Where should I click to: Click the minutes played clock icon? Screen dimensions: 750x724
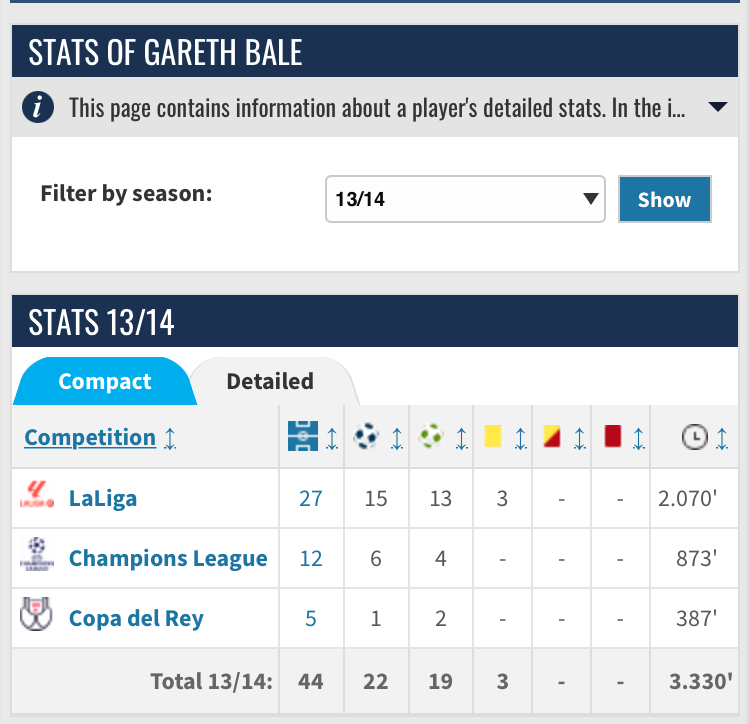694,436
